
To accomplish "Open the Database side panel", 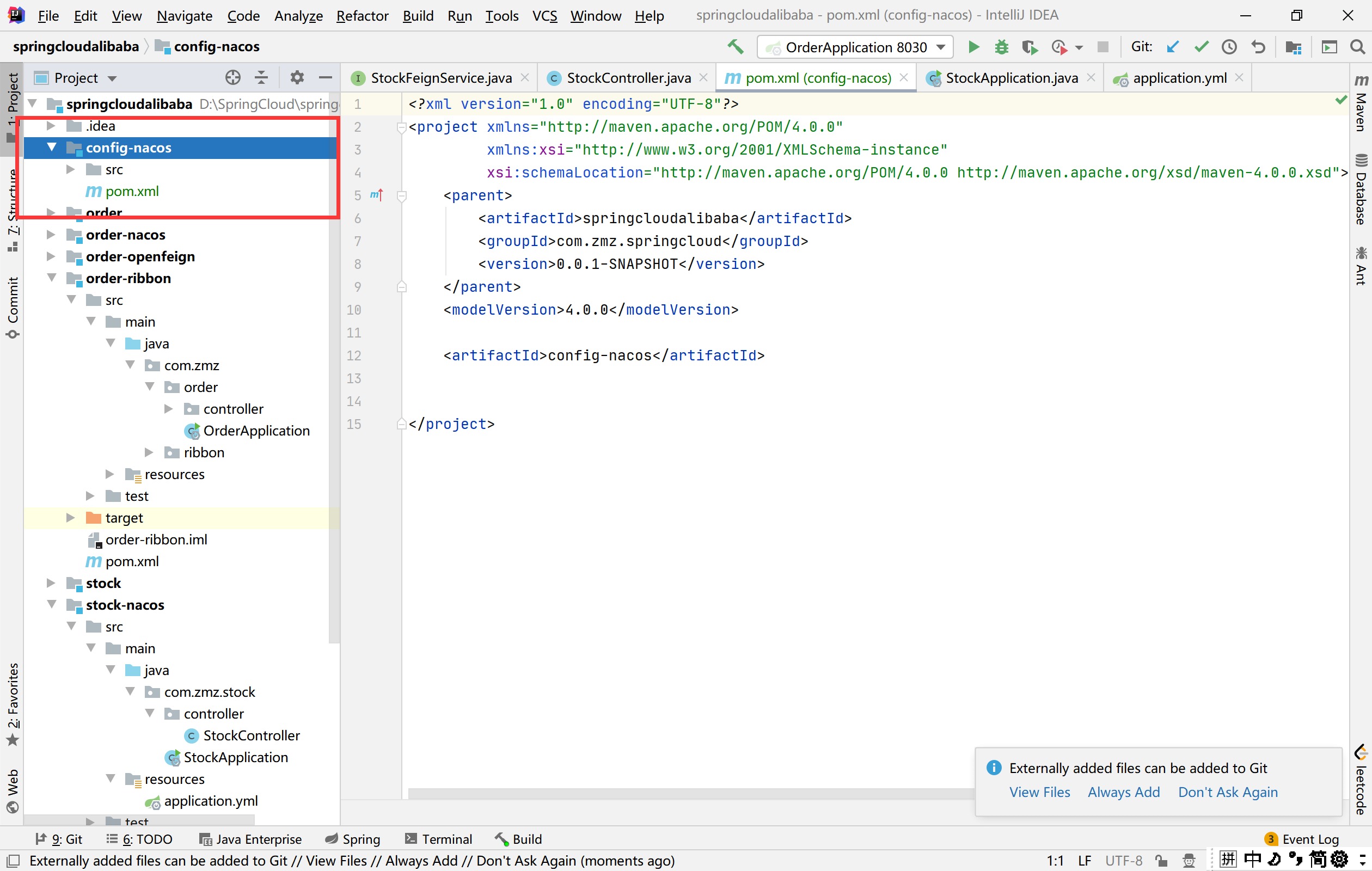I will (x=1361, y=189).
